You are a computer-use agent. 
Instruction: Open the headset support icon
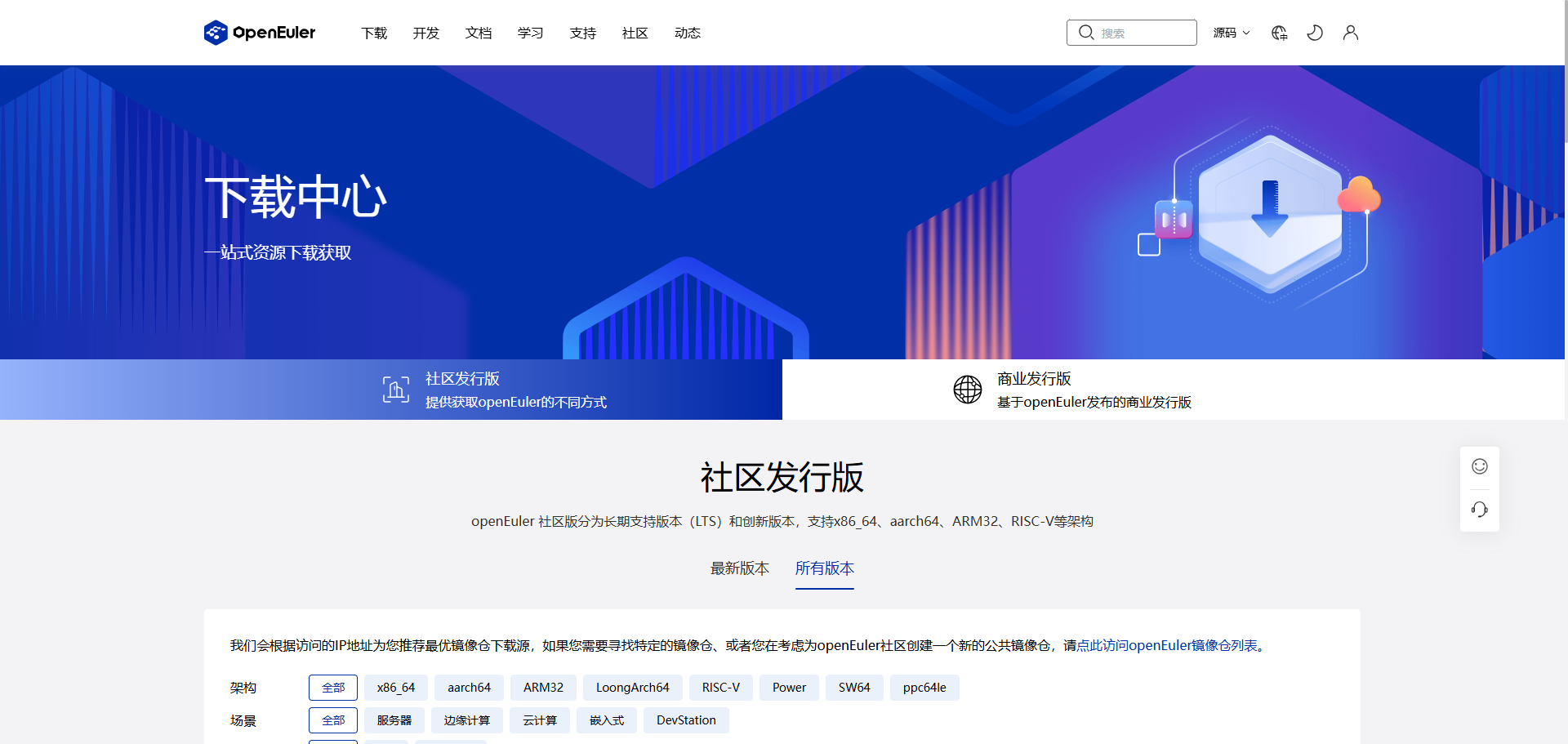tap(1479, 509)
